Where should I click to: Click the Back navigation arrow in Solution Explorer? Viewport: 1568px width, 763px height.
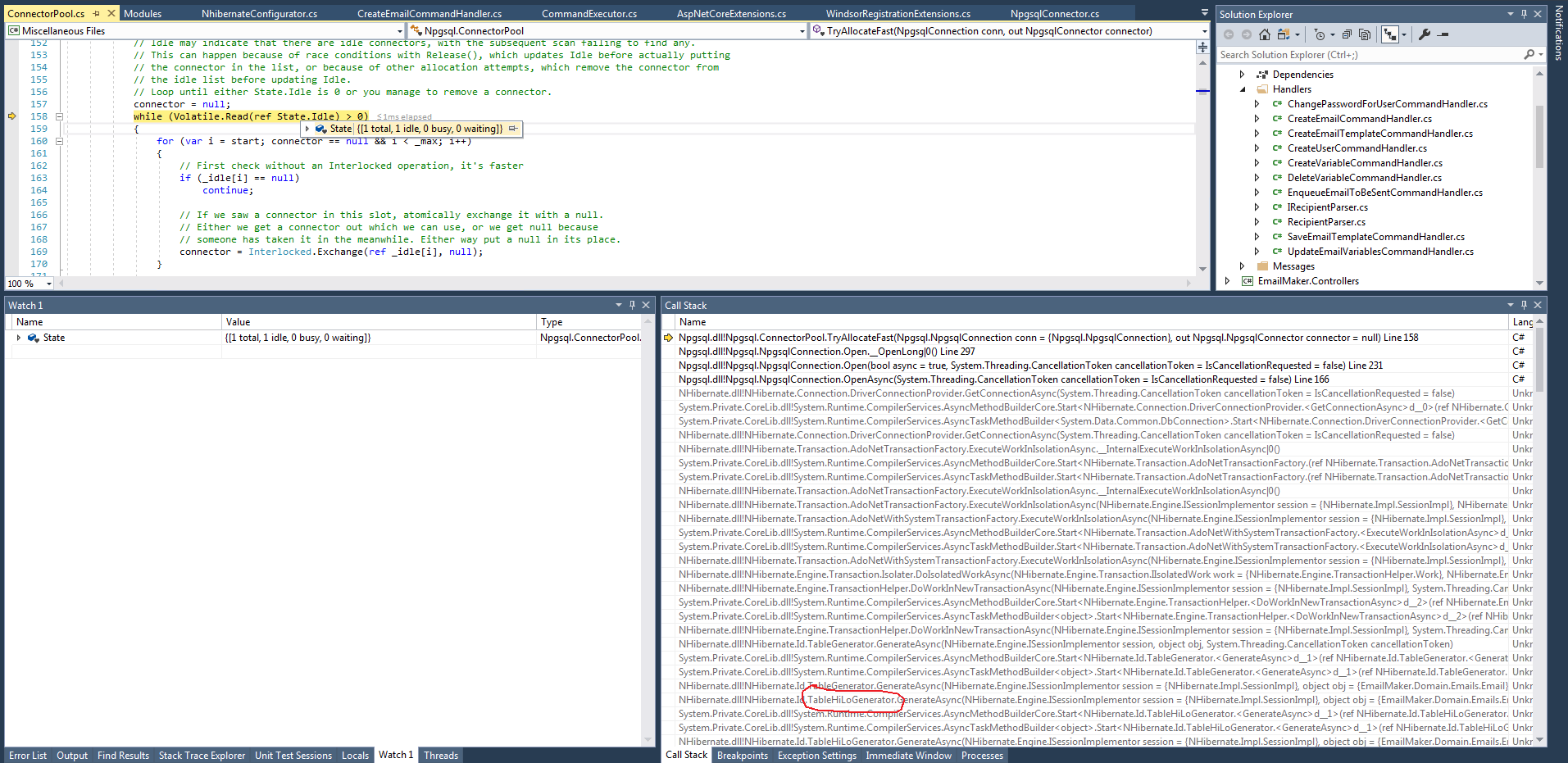coord(1227,34)
